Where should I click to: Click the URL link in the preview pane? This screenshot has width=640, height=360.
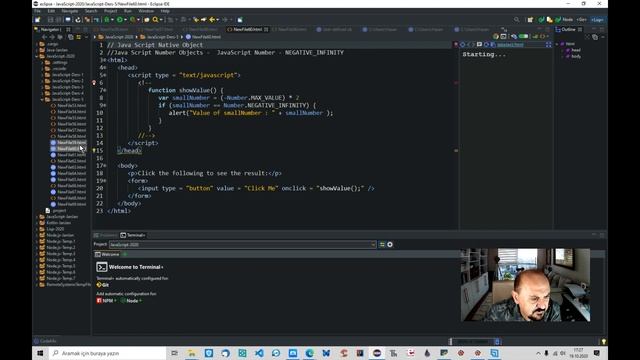coord(510,44)
